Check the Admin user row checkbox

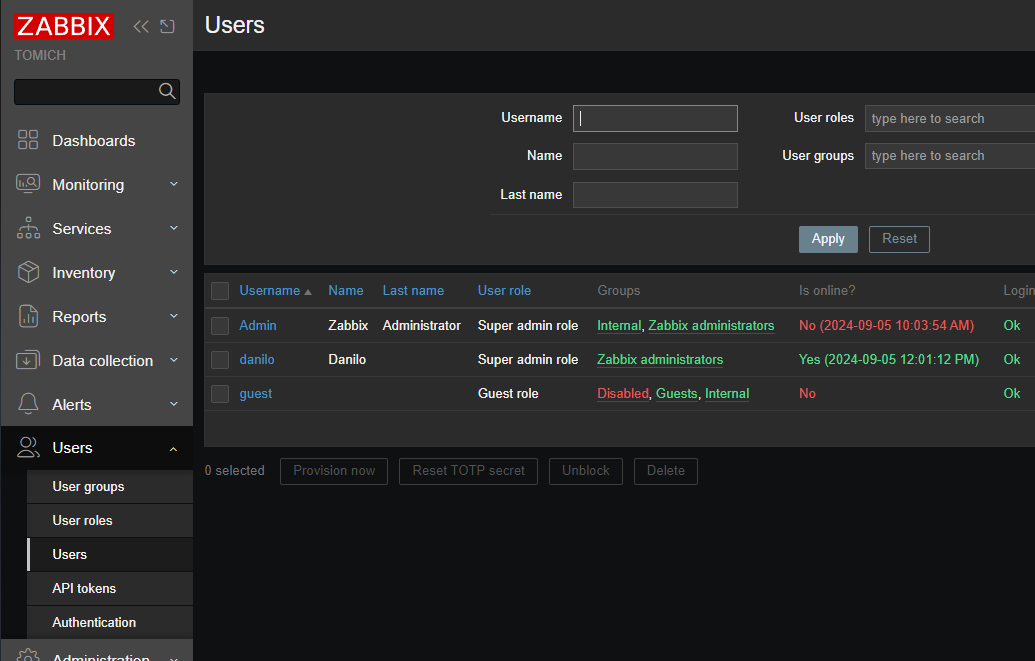[220, 326]
